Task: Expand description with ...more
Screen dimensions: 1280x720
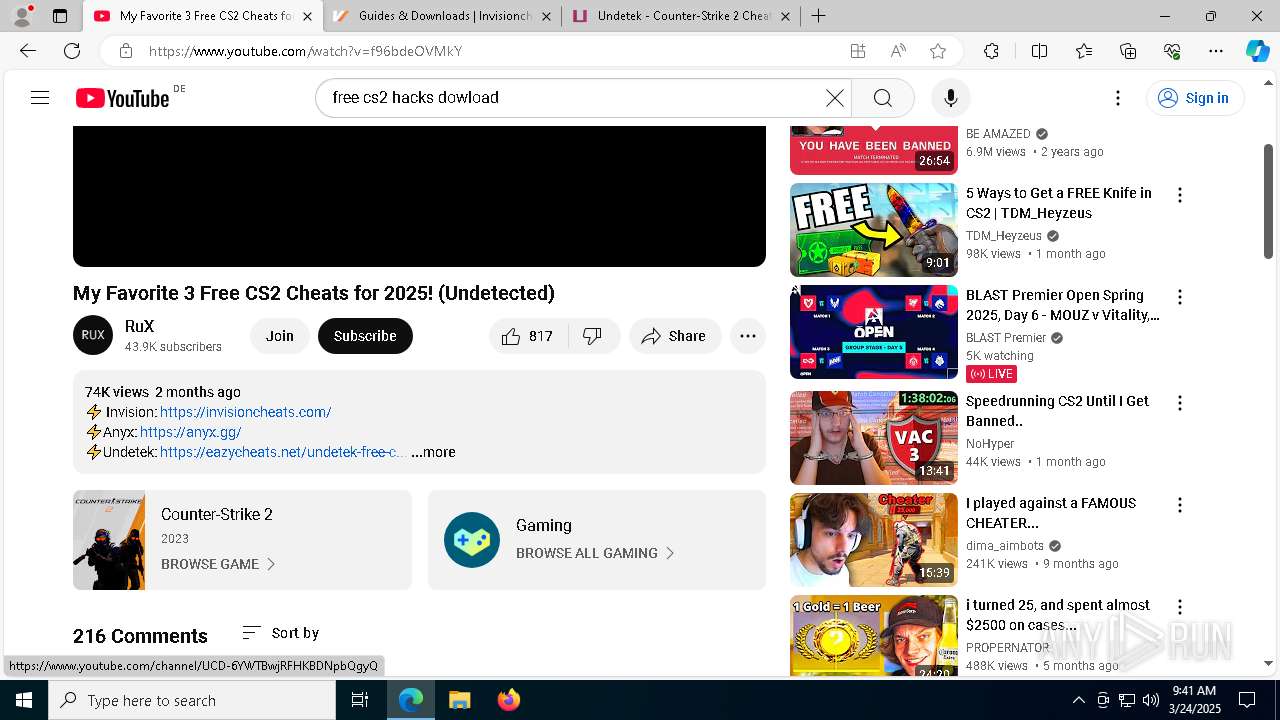Action: click(x=433, y=452)
